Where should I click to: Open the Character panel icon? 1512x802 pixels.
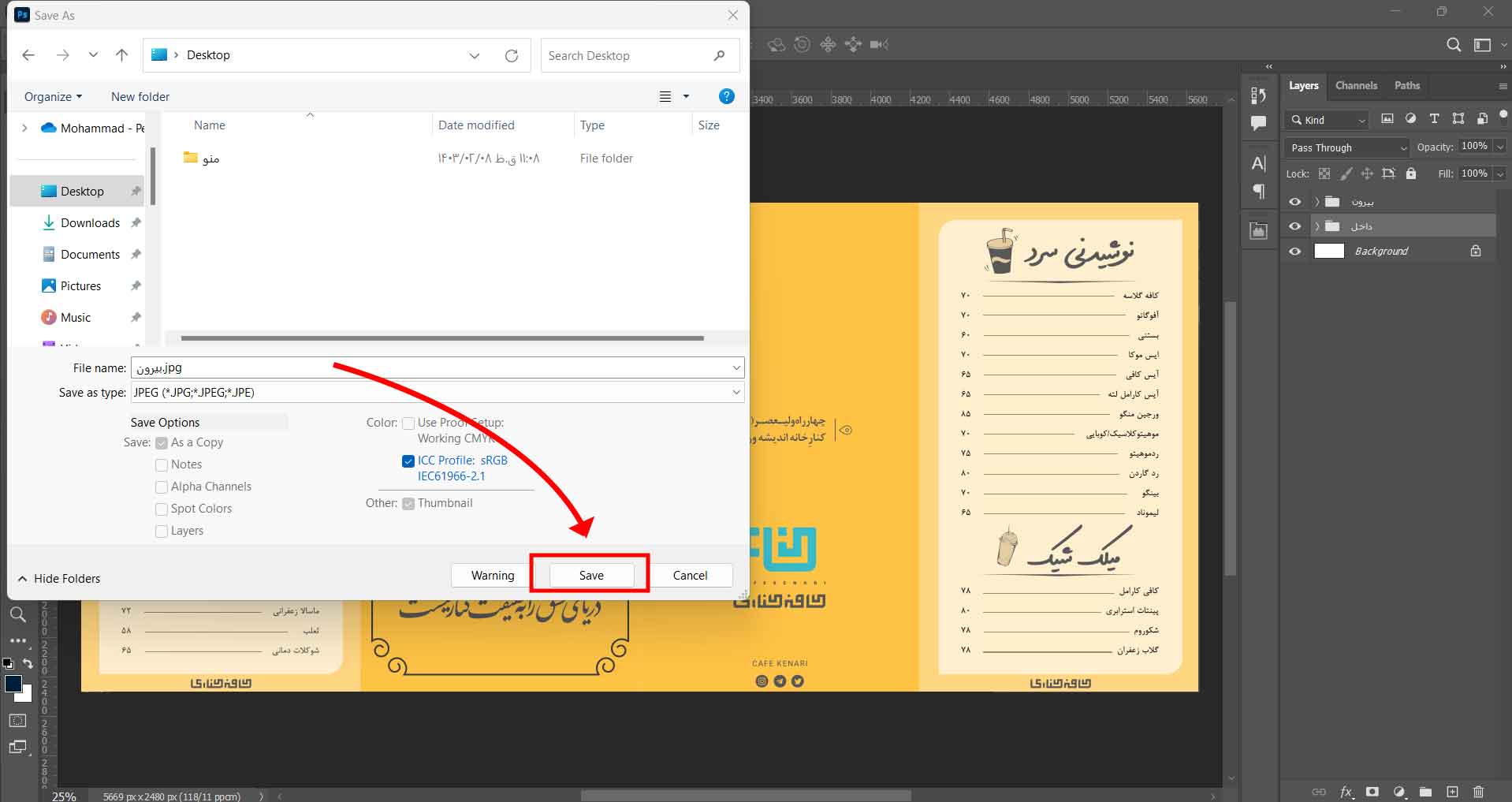(x=1258, y=163)
